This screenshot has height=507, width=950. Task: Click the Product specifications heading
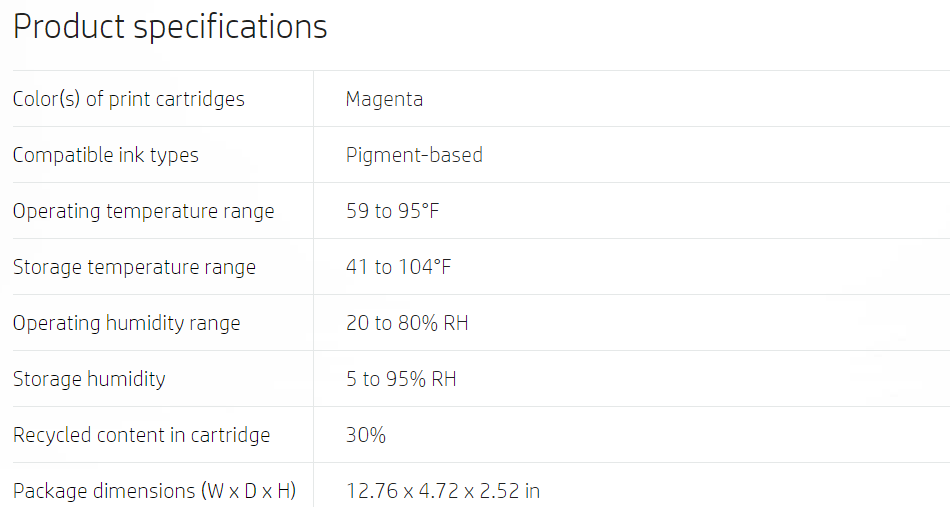point(170,28)
